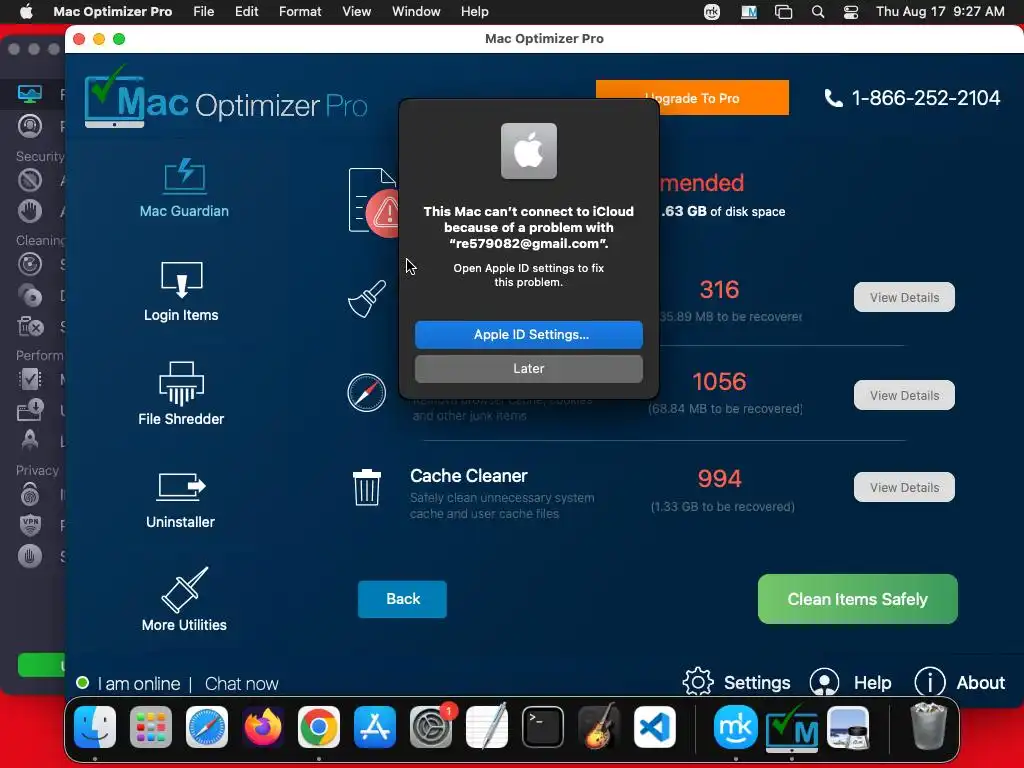Open the Edit menu

pos(246,12)
